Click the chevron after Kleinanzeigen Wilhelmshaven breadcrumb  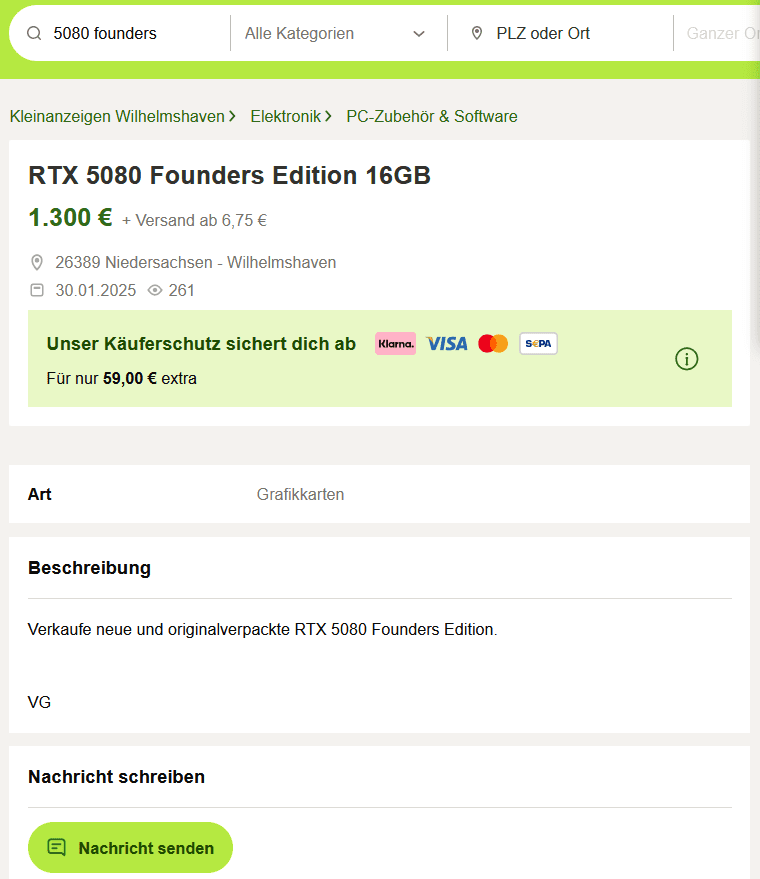[232, 116]
